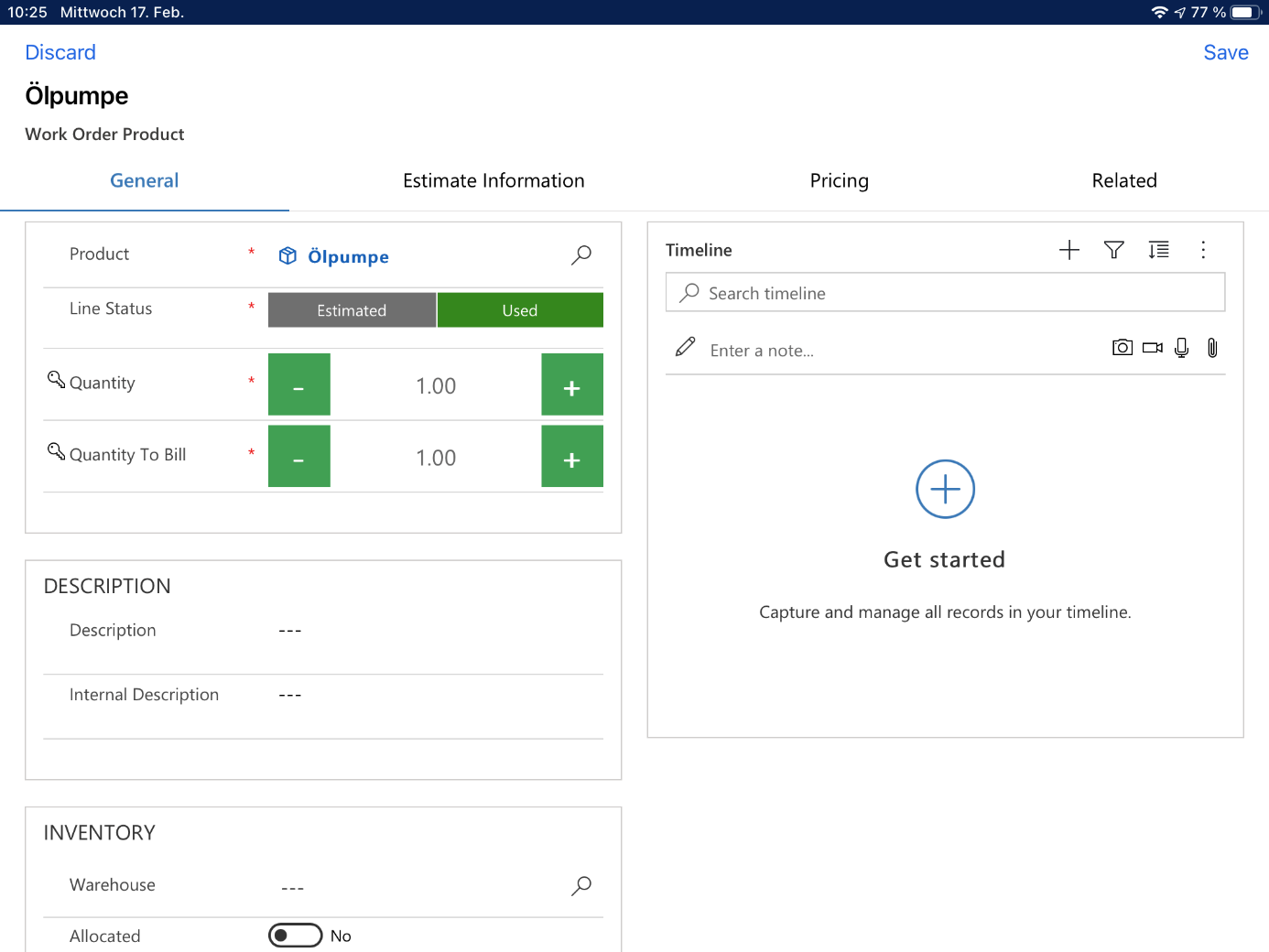
Task: Set Line Status to Used
Action: (x=520, y=310)
